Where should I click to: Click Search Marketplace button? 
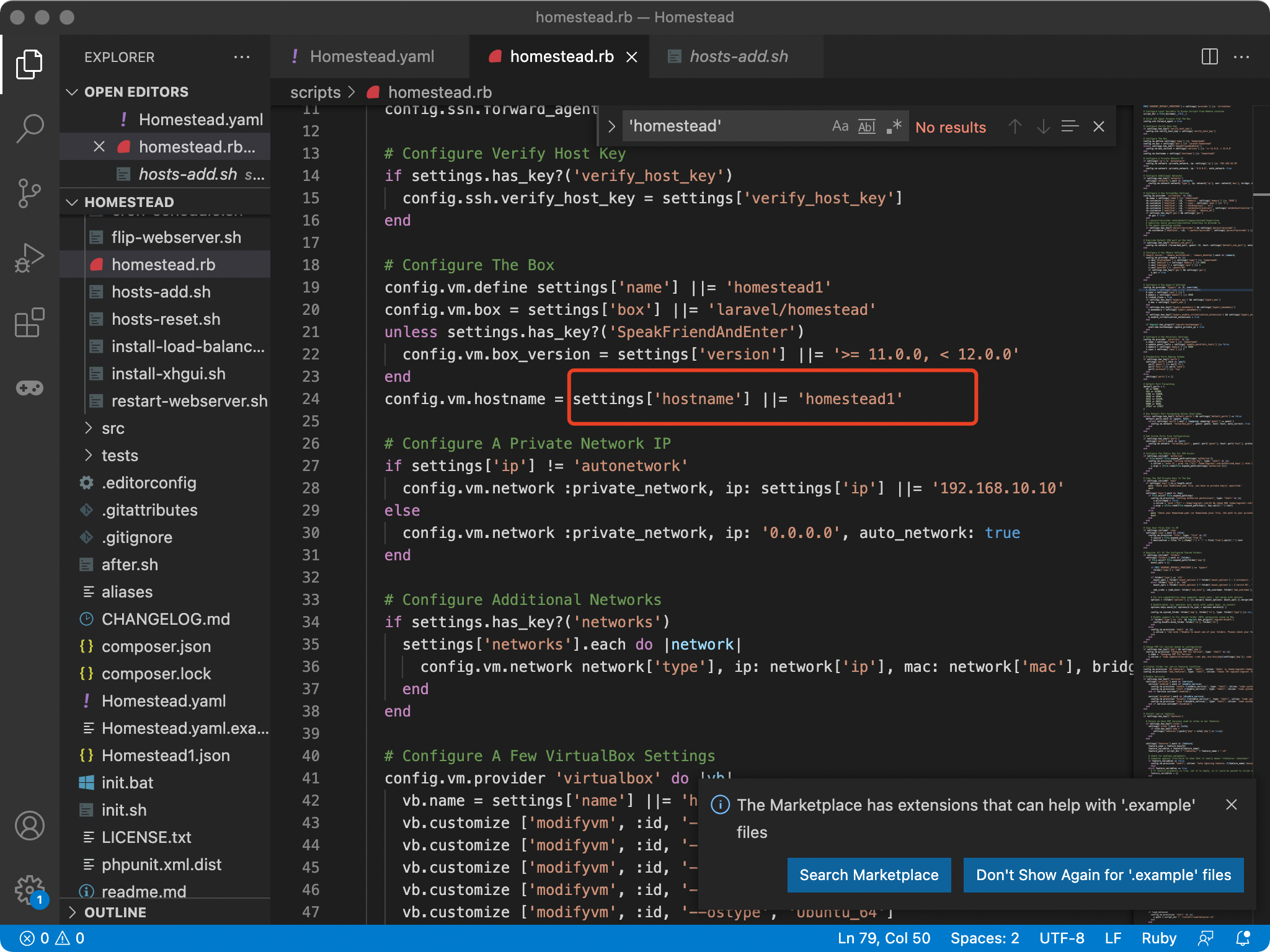[x=869, y=875]
